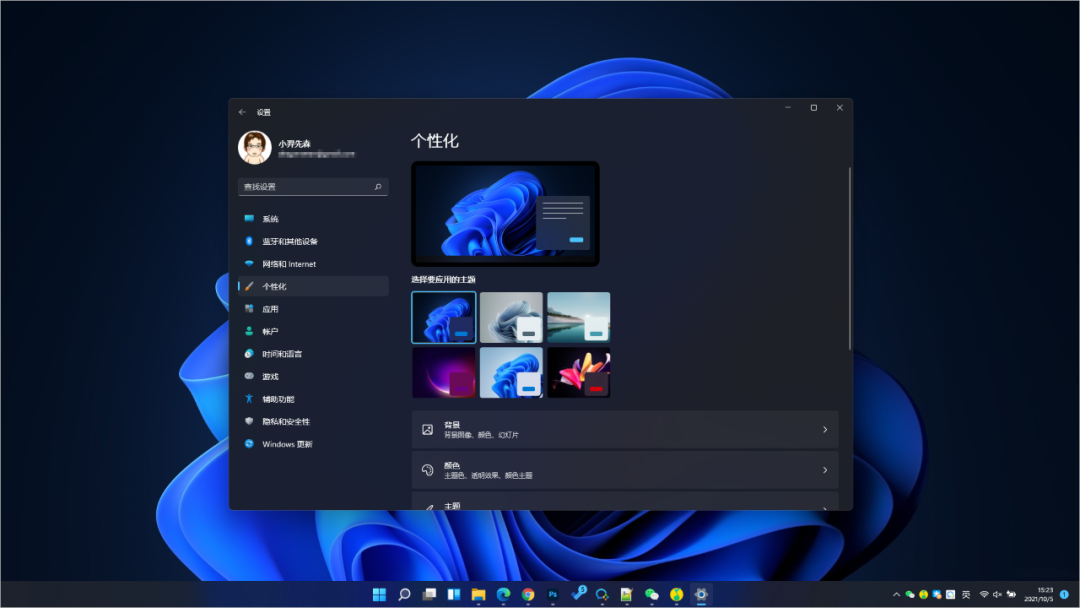Expand the 背景 settings row
The height and width of the screenshot is (608, 1080).
[x=625, y=429]
